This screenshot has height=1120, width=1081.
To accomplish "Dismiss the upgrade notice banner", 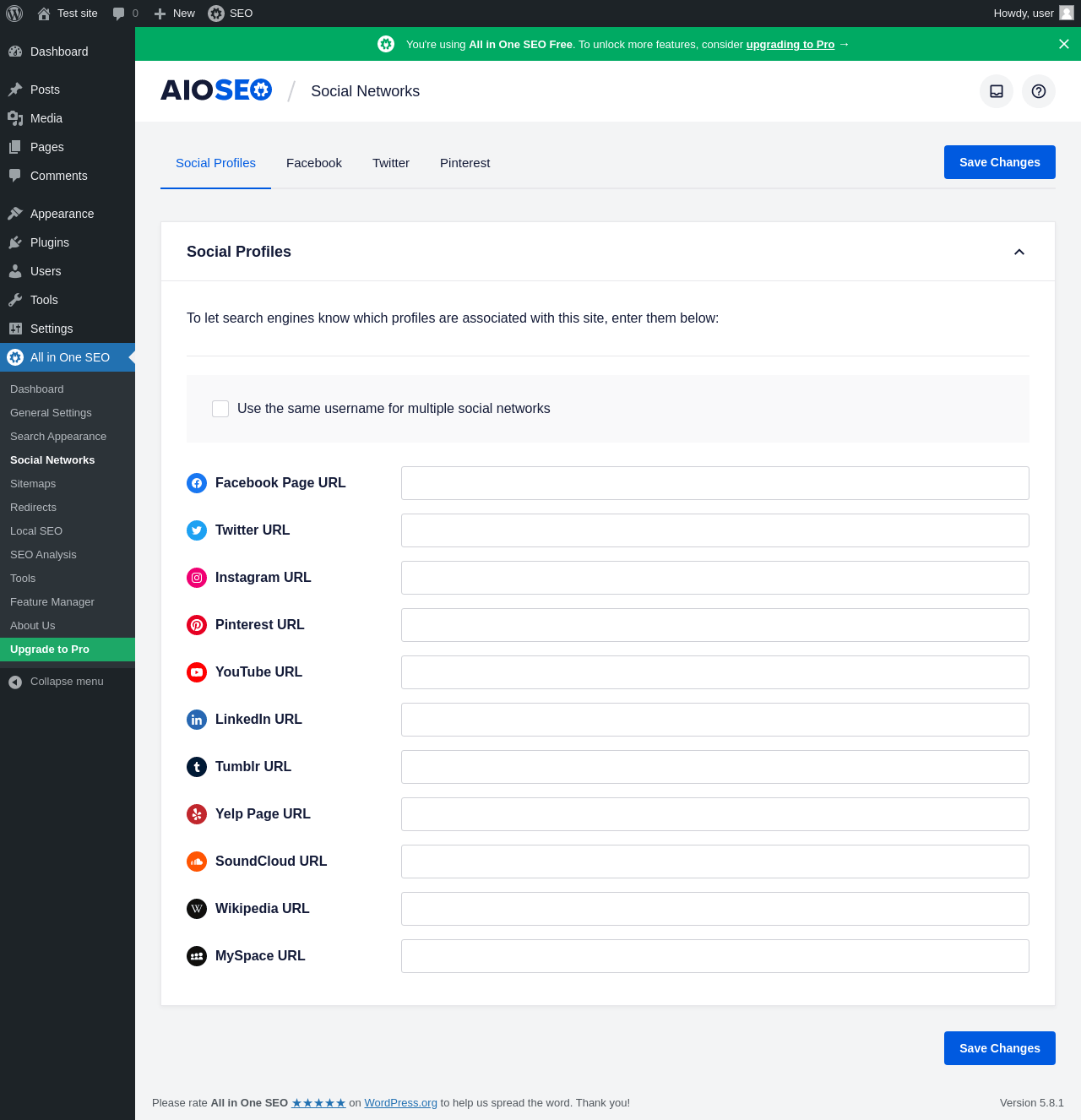I will pos(1064,44).
